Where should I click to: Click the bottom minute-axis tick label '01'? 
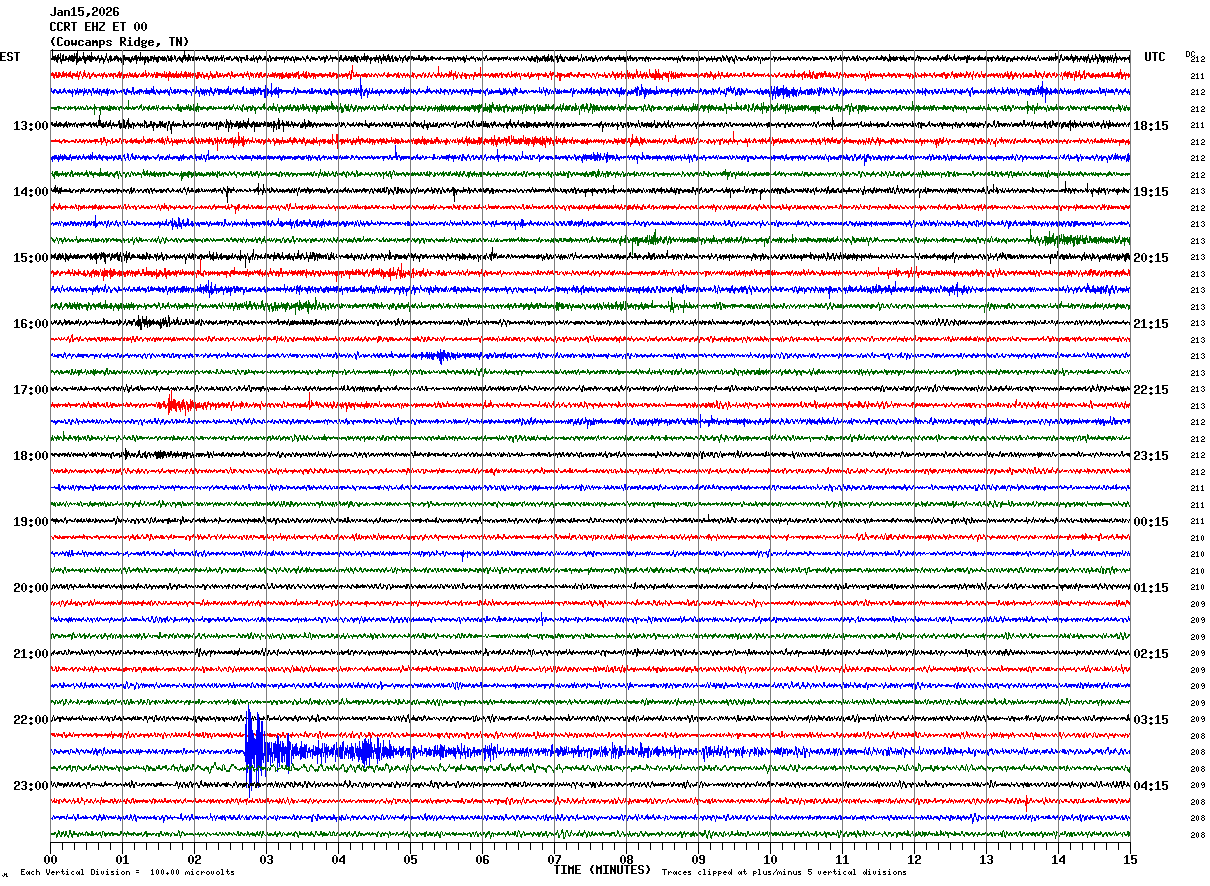tap(122, 859)
